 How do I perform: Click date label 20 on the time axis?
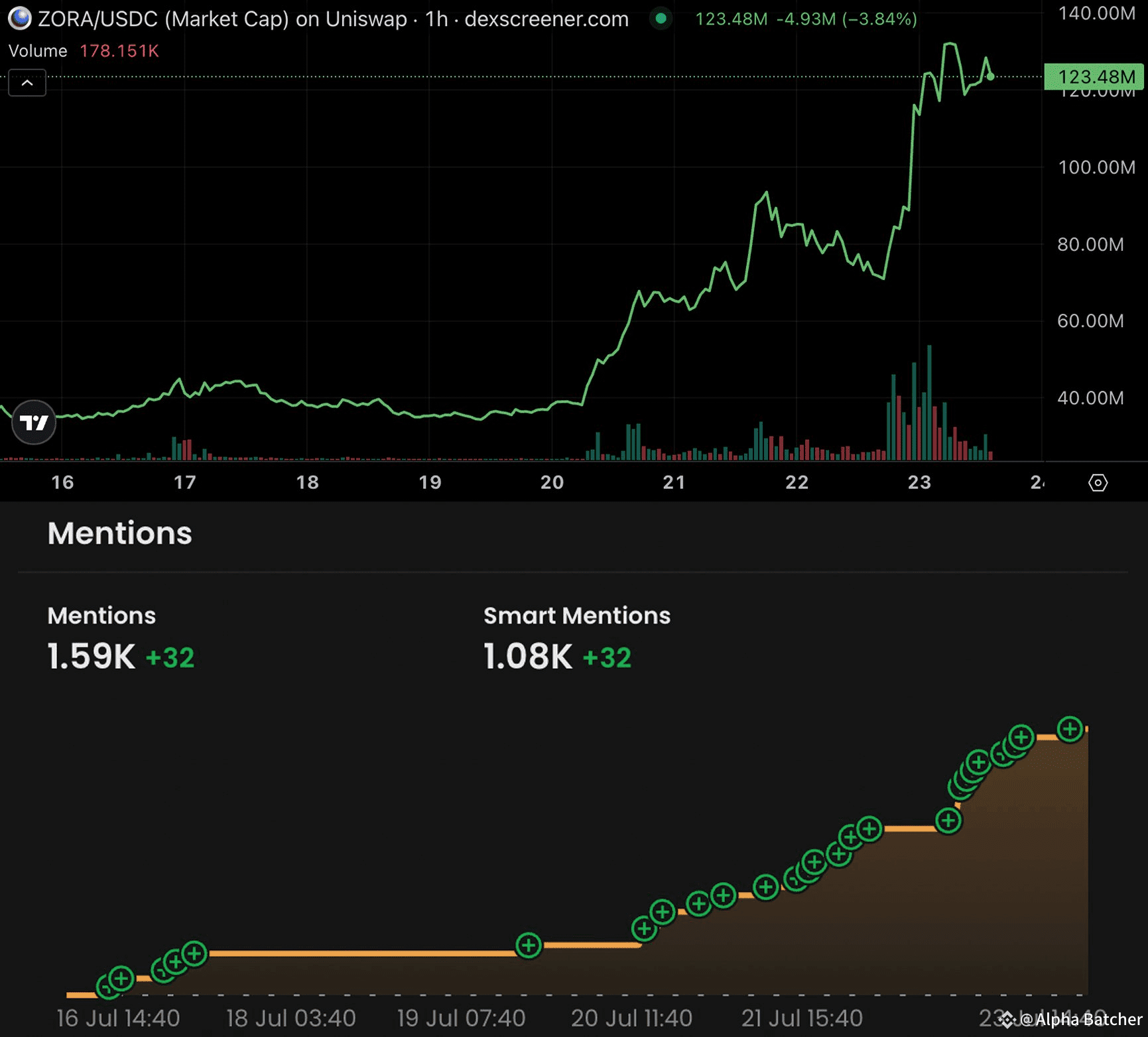point(552,482)
